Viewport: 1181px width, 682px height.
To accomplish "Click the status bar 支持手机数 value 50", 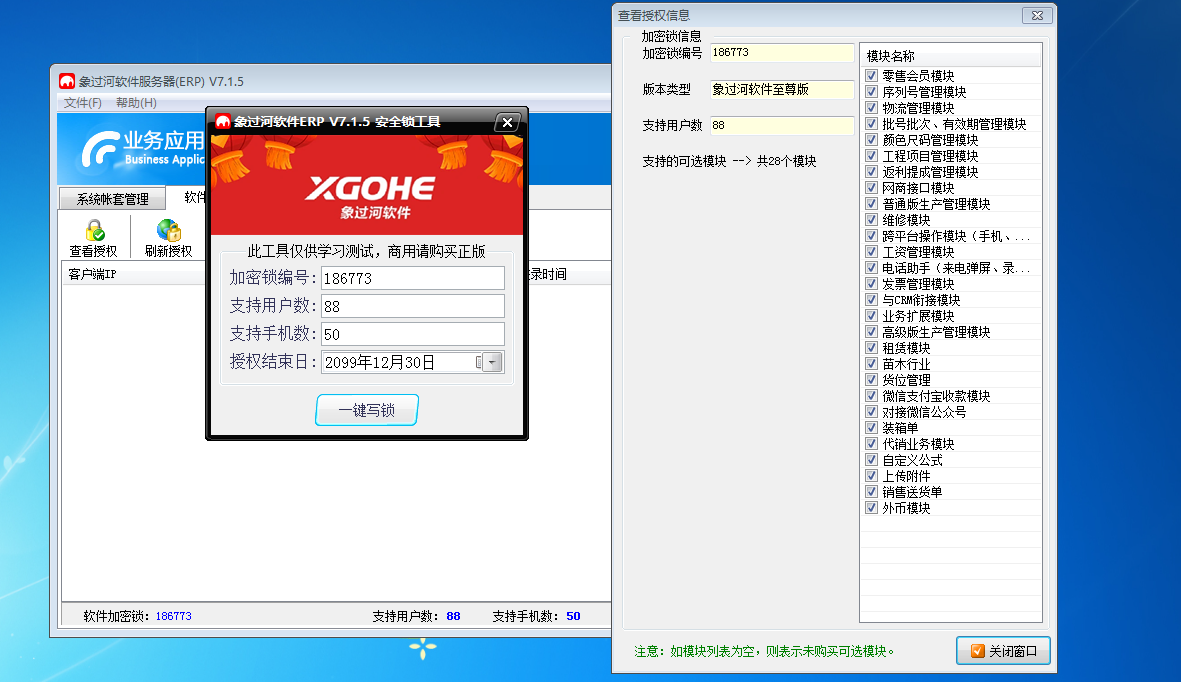I will (x=573, y=616).
